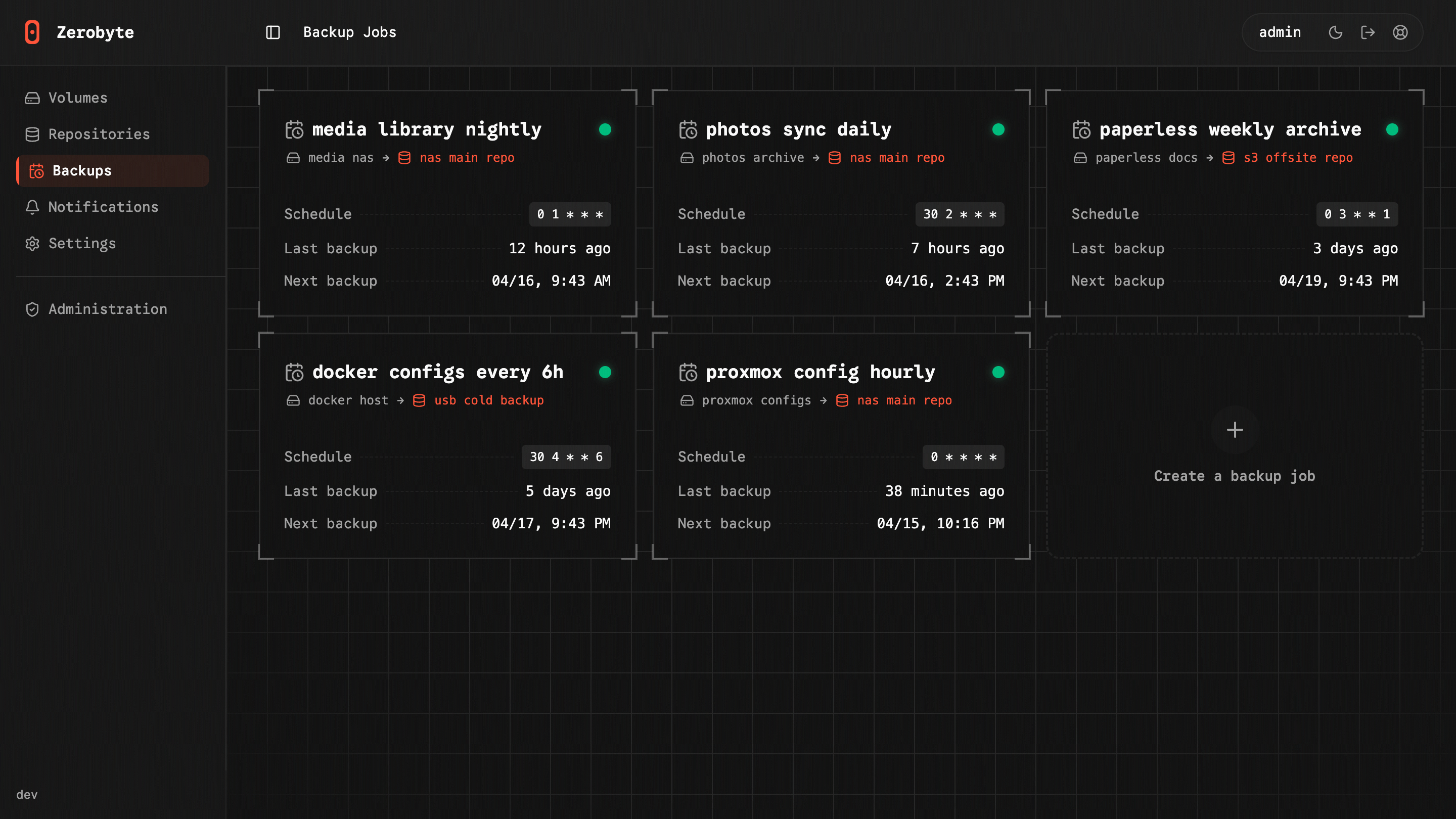Click the Repositories database icon
This screenshot has width=1456, height=819.
(x=32, y=134)
